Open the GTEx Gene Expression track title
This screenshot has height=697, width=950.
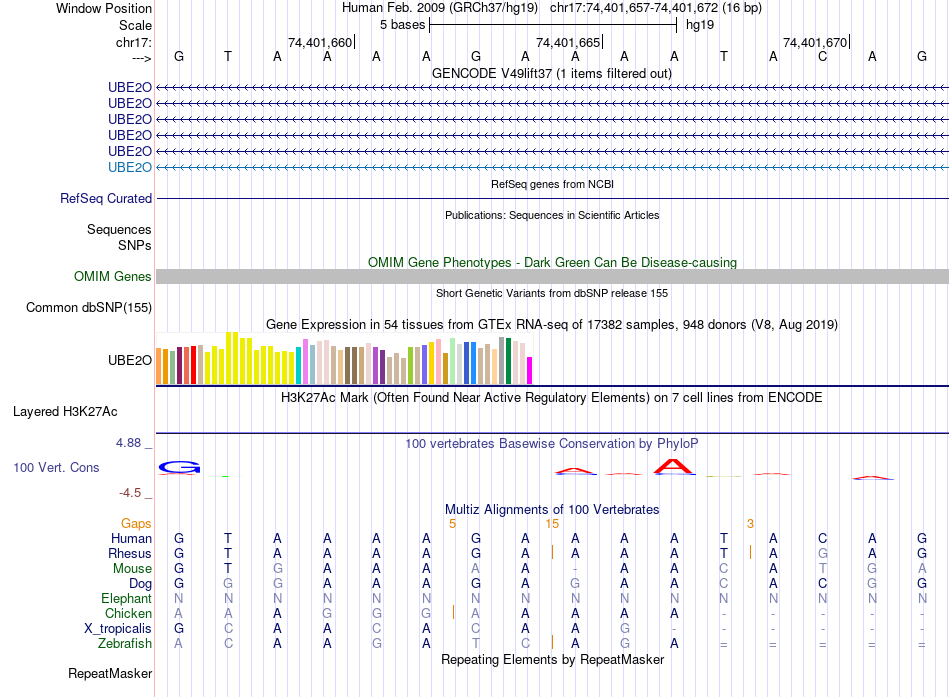[552, 324]
